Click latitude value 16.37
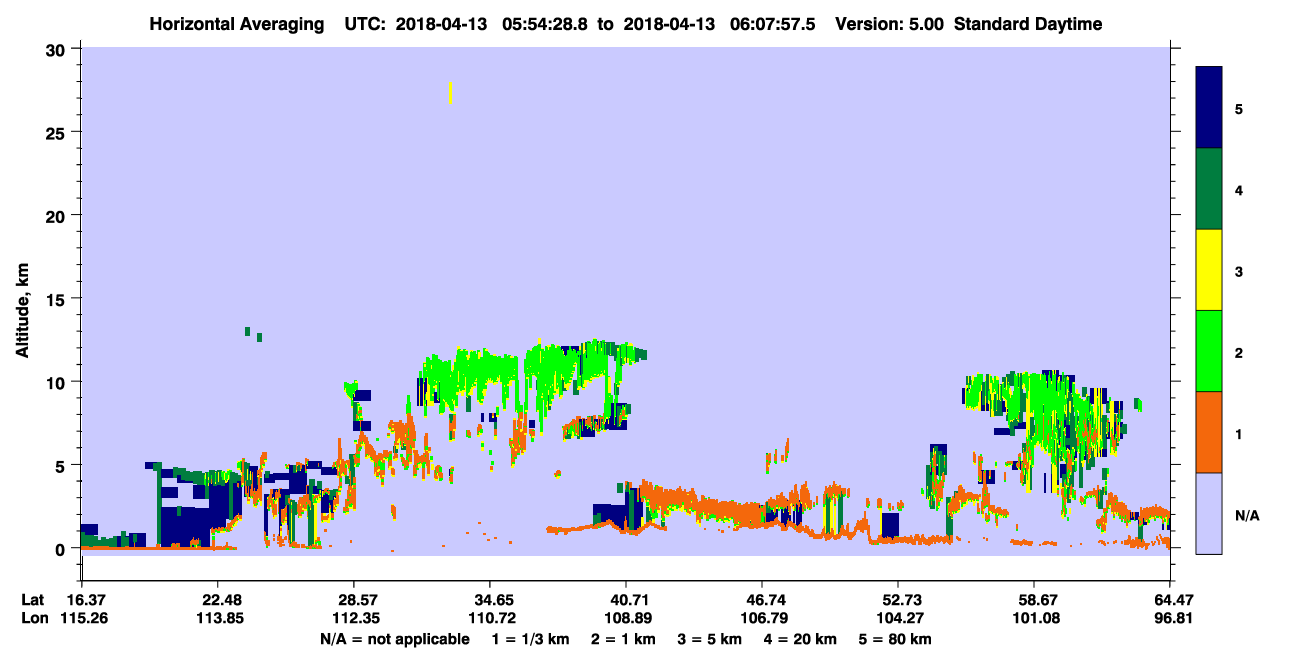Image resolution: width=1300 pixels, height=667 pixels. click(85, 600)
